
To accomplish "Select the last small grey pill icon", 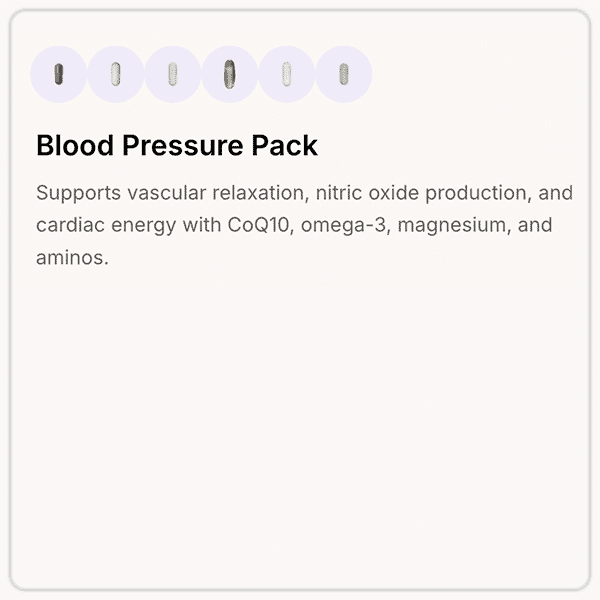I will 344,74.
